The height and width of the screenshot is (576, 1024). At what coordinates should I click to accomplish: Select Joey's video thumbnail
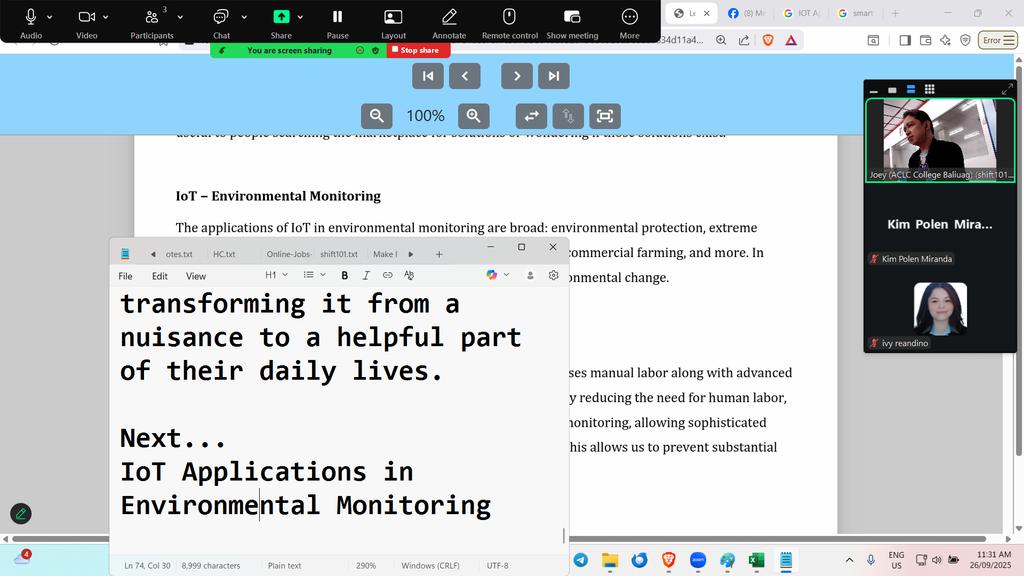[940, 140]
